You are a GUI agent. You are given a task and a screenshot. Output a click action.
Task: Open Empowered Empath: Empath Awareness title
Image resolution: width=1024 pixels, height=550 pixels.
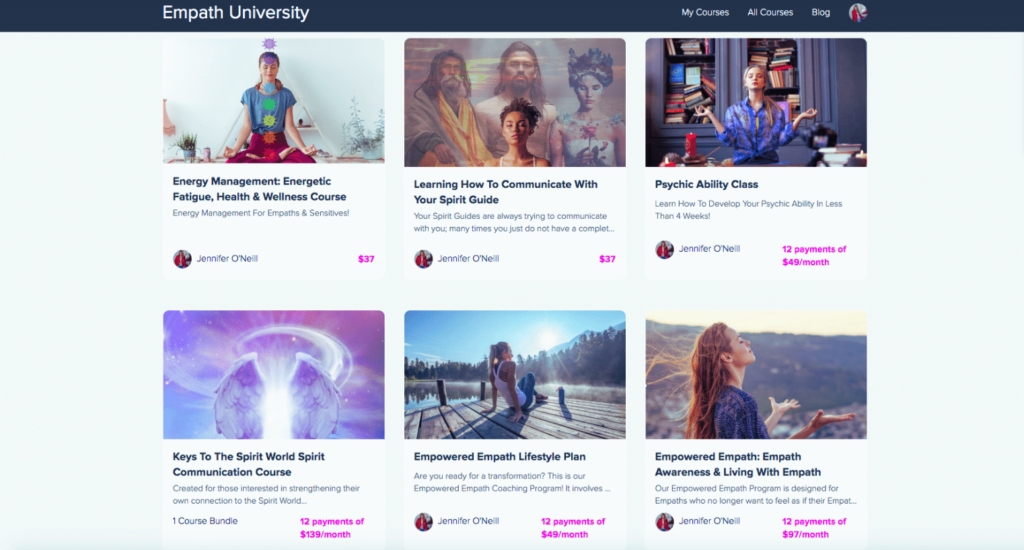737,464
